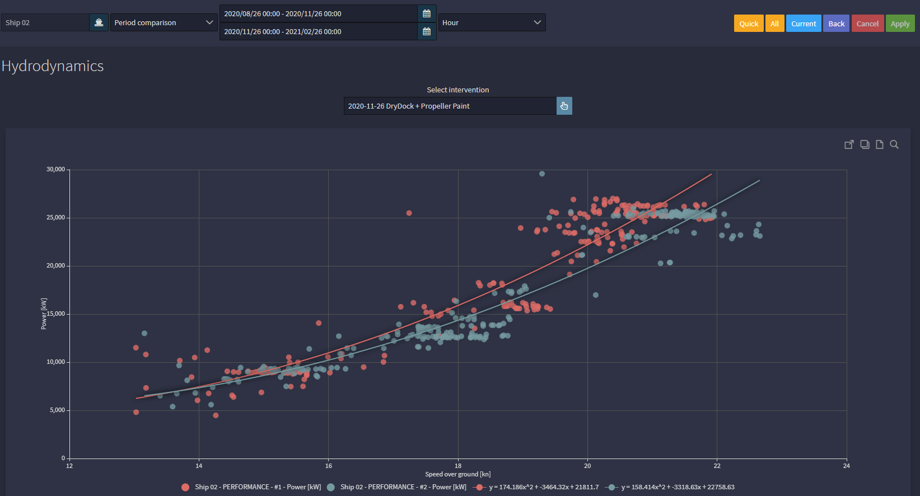Viewport: 920px width, 496px height.
Task: Expand the Period comparison dropdown
Action: click(x=163, y=22)
